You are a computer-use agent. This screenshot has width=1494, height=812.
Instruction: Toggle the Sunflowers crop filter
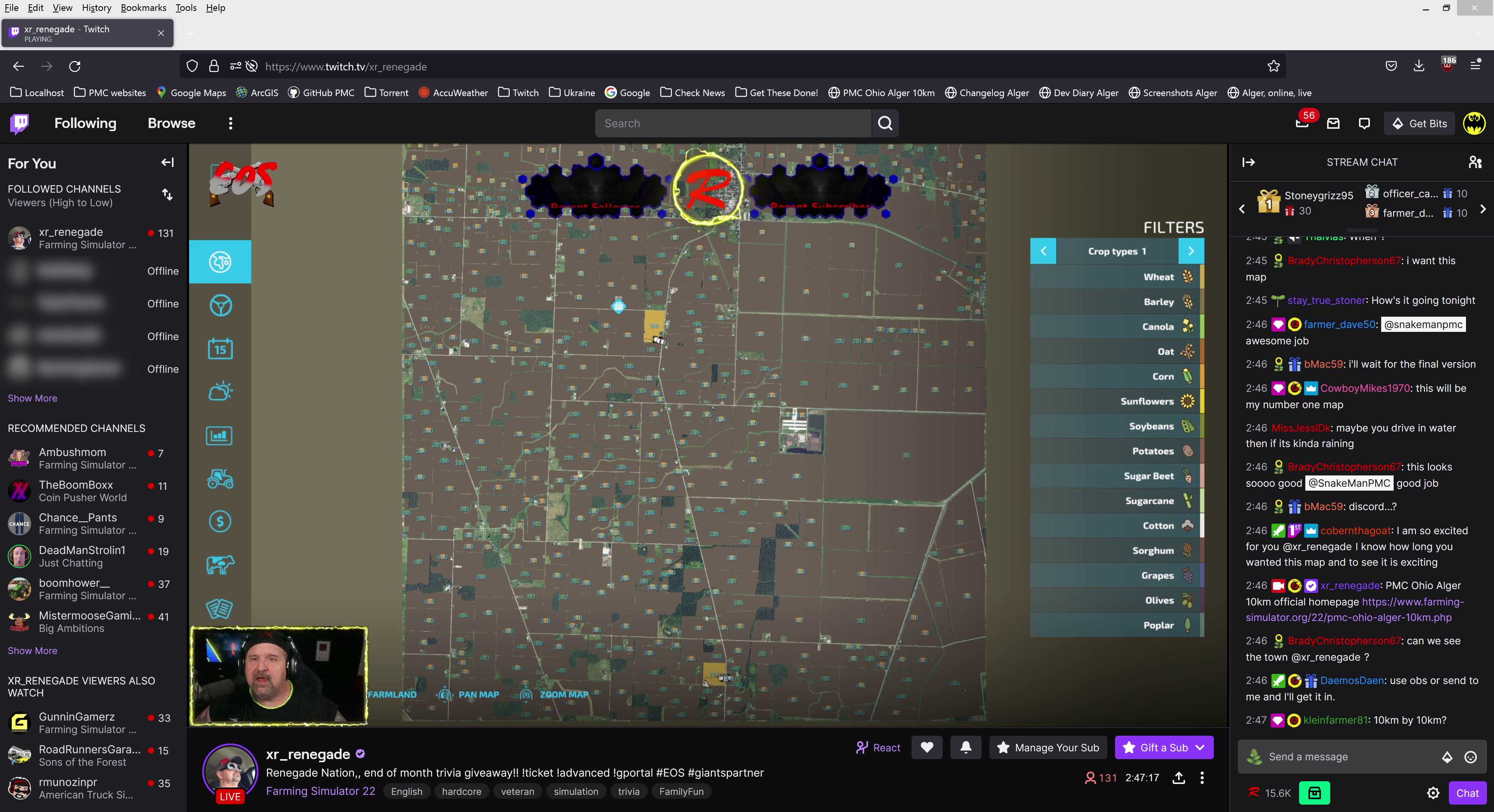pyautogui.click(x=1117, y=402)
